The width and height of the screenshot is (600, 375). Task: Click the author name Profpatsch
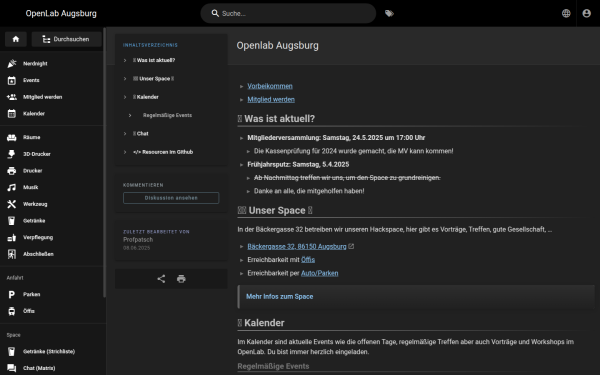tap(138, 240)
